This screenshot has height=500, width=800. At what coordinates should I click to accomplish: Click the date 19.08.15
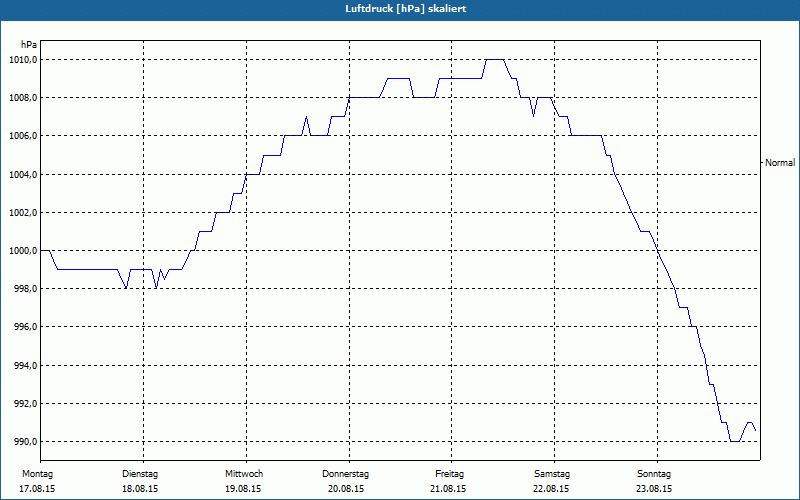pyautogui.click(x=243, y=489)
